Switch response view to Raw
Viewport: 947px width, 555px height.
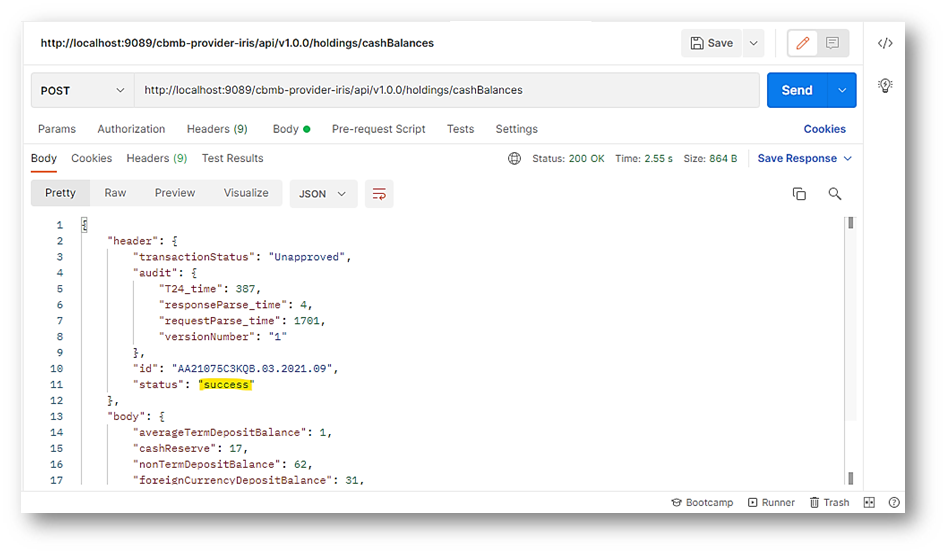pos(116,193)
